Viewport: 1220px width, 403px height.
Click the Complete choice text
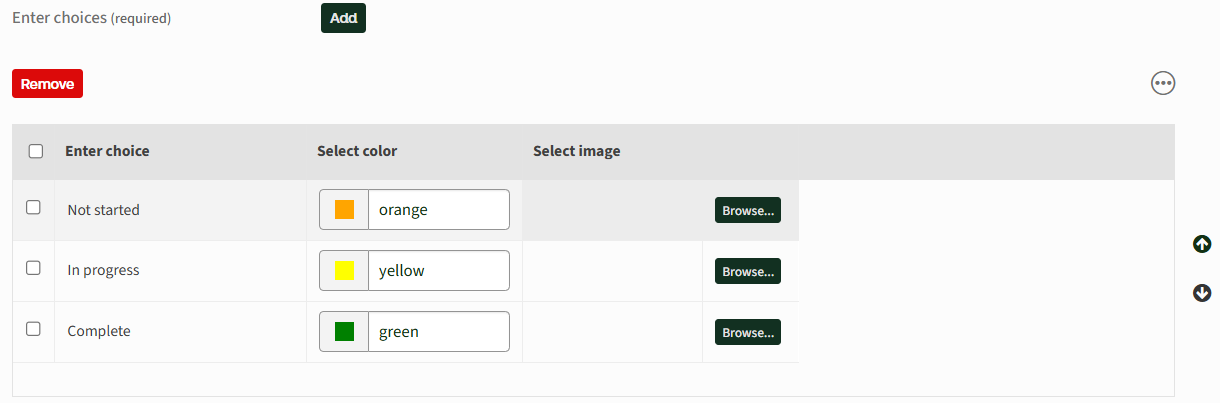click(99, 331)
